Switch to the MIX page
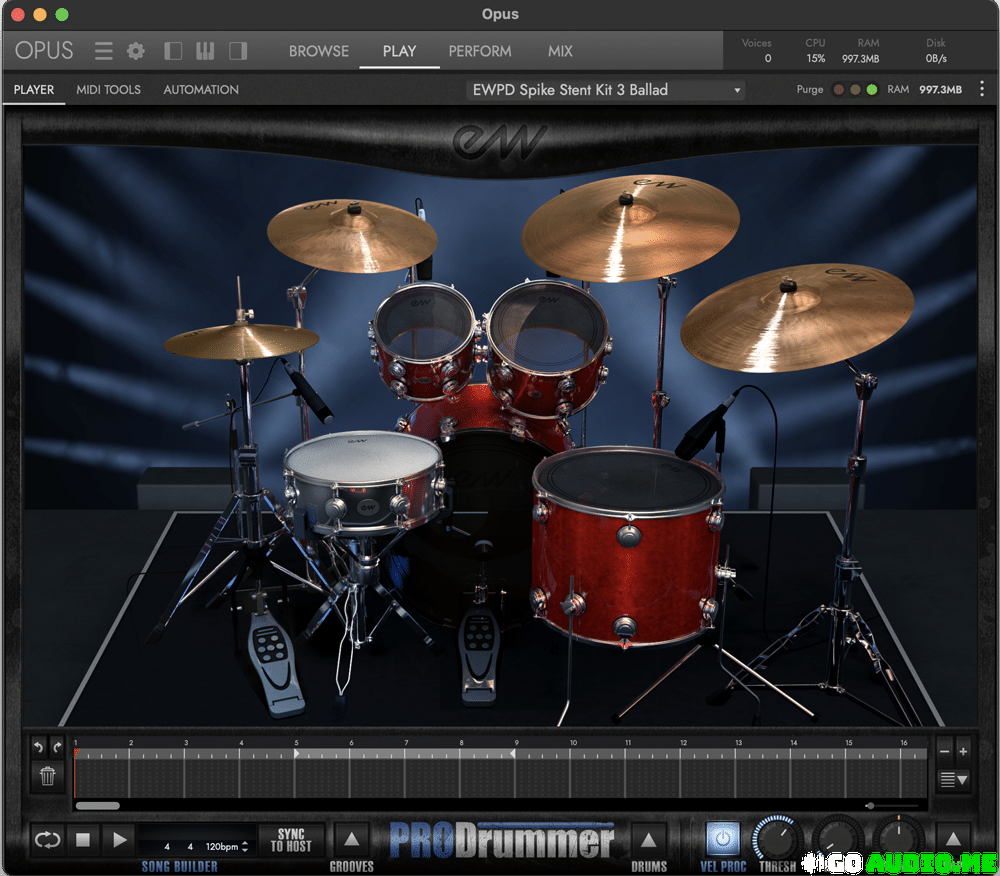Viewport: 1000px width, 876px height. tap(560, 51)
